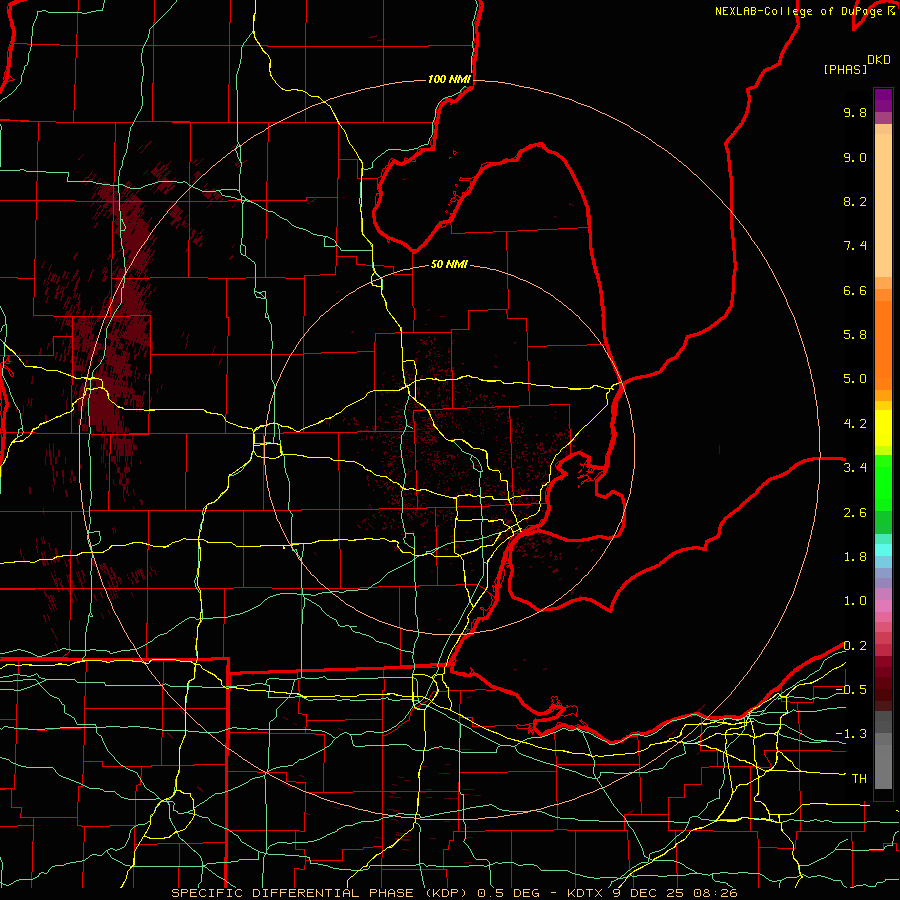Click the TH threshold label
900x900 pixels.
pyautogui.click(x=859, y=779)
